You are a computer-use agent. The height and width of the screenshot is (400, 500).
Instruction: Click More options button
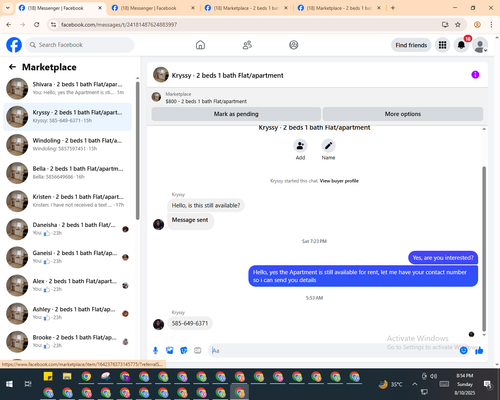[403, 114]
